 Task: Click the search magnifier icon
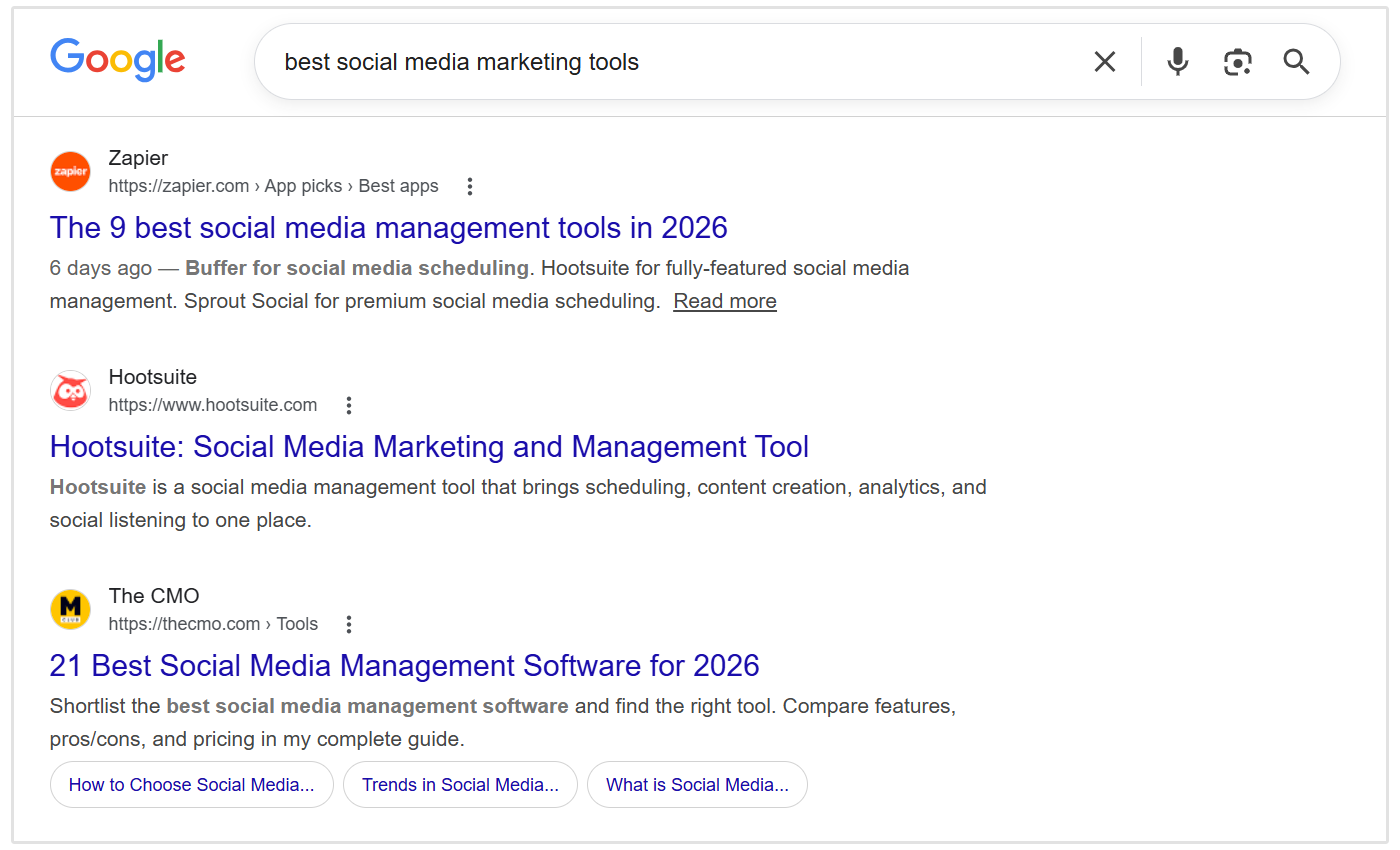point(1296,62)
